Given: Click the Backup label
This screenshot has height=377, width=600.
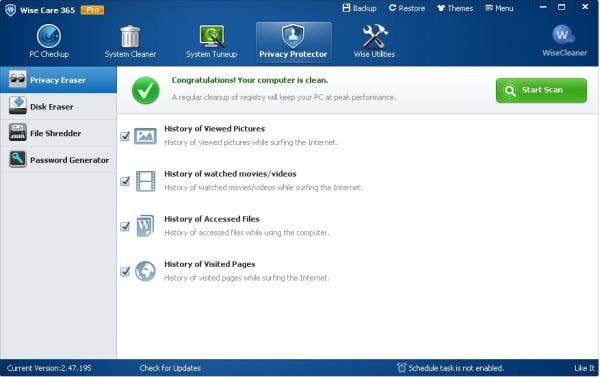Looking at the screenshot, I should 365,8.
